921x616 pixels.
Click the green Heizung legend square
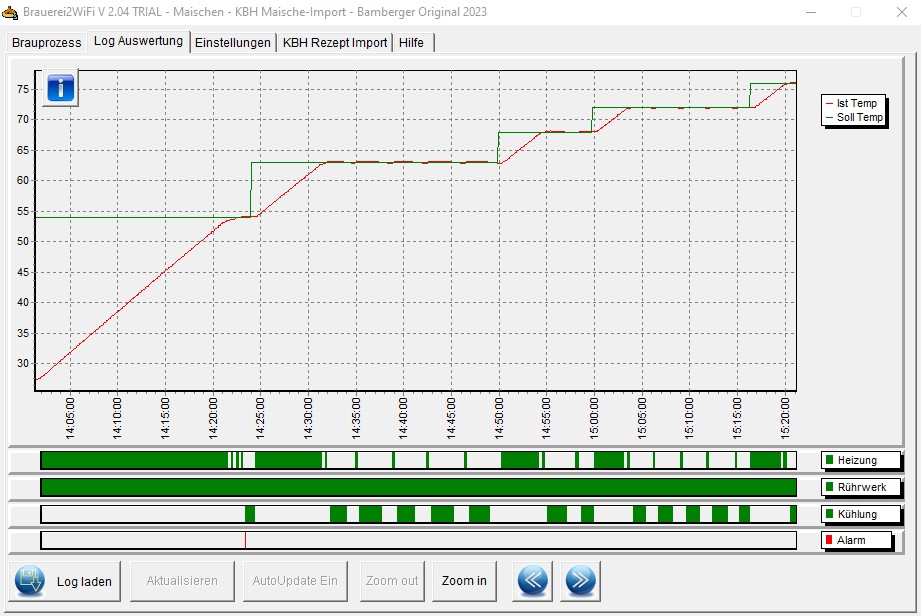point(829,460)
